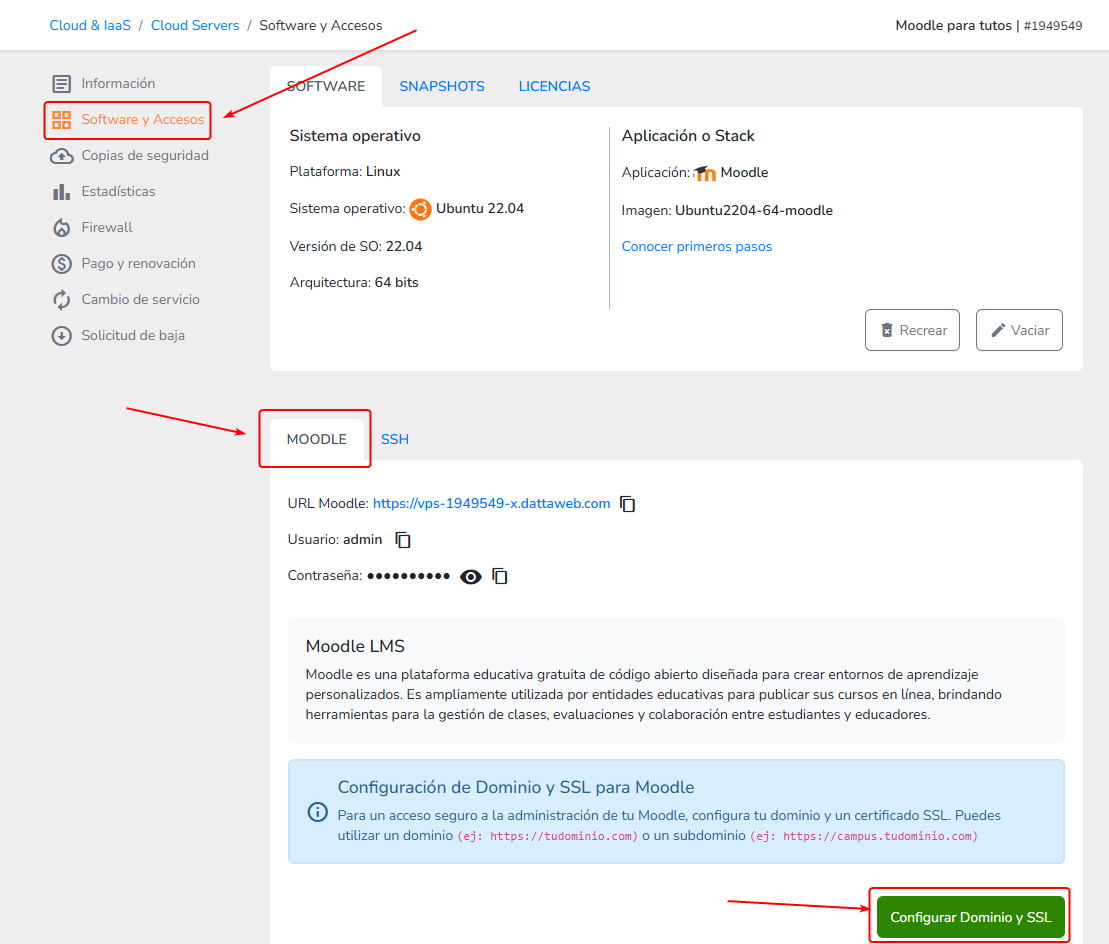The width and height of the screenshot is (1109, 944).
Task: Click the Arquitectura: 64 bits text
Action: click(354, 283)
